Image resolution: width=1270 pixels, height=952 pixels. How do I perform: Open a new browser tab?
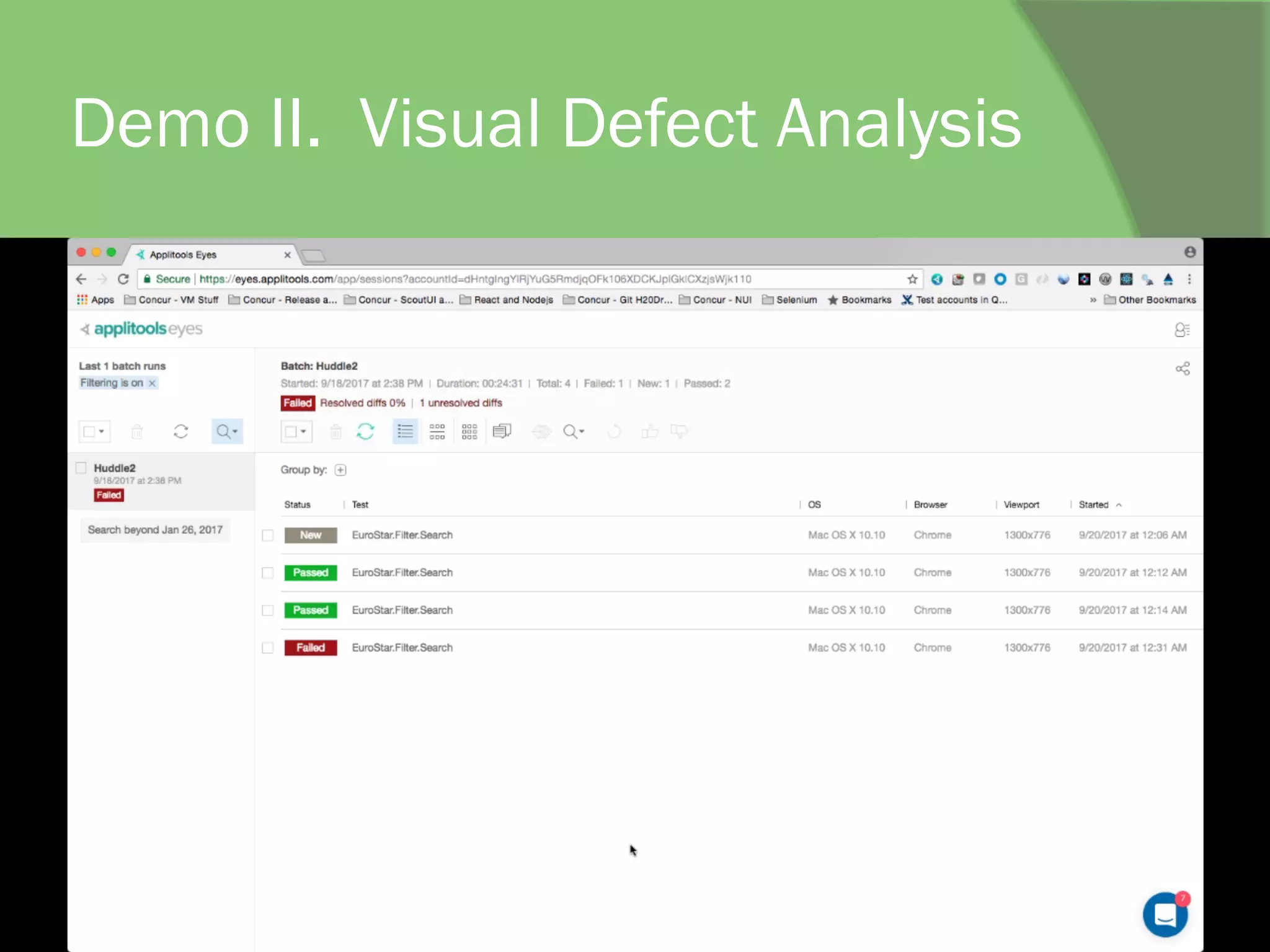tap(313, 255)
